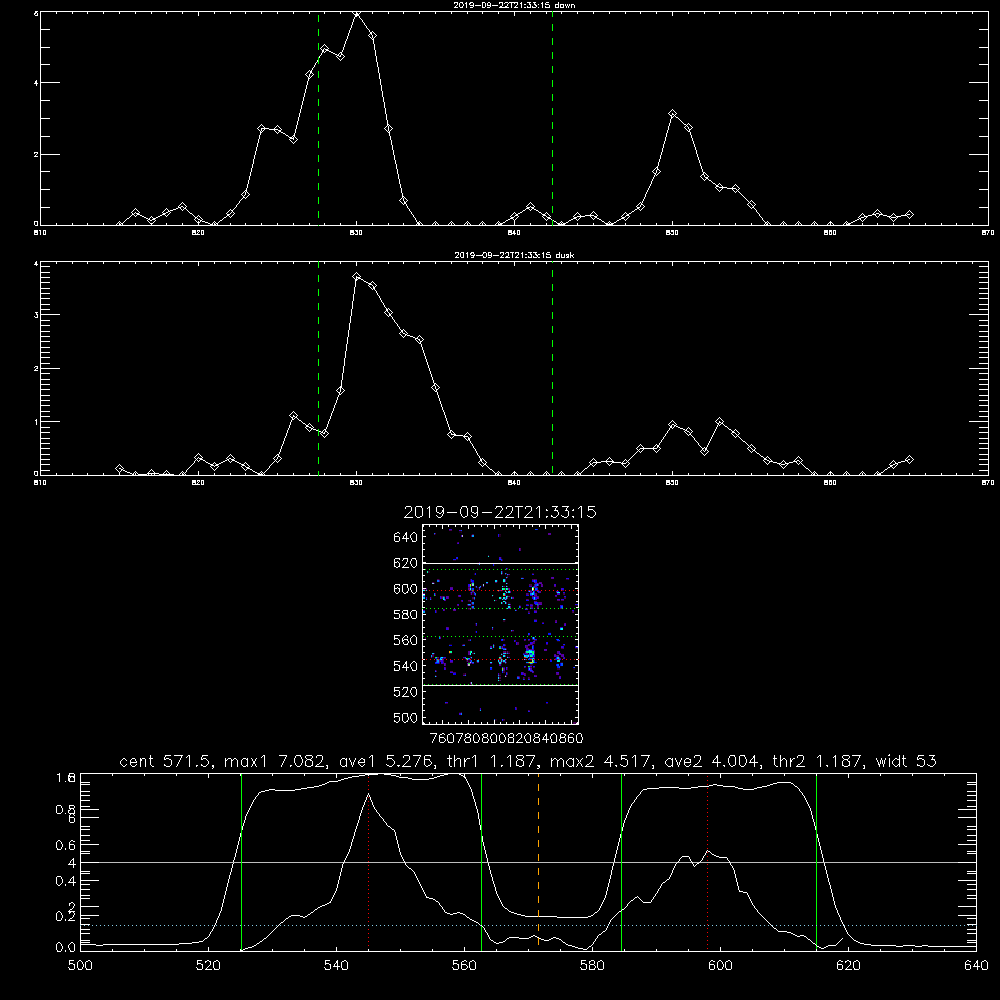This screenshot has width=1000, height=1000.
Task: Click the red dotted line near 598 in bottom plot
Action: (707, 862)
